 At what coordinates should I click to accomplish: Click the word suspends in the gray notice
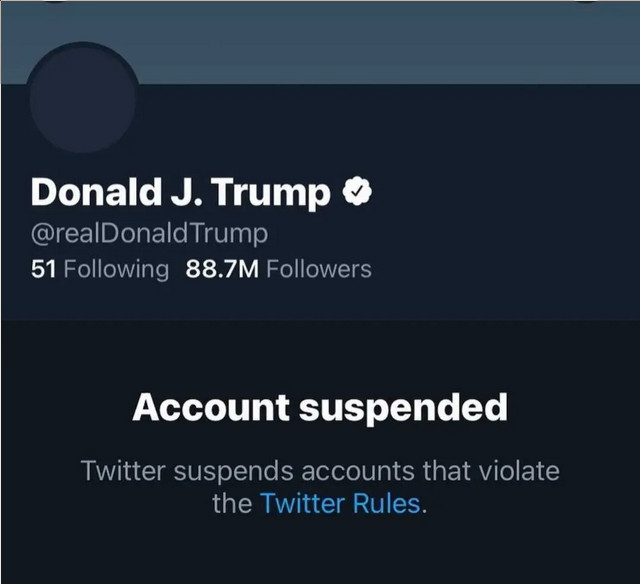[x=230, y=469]
